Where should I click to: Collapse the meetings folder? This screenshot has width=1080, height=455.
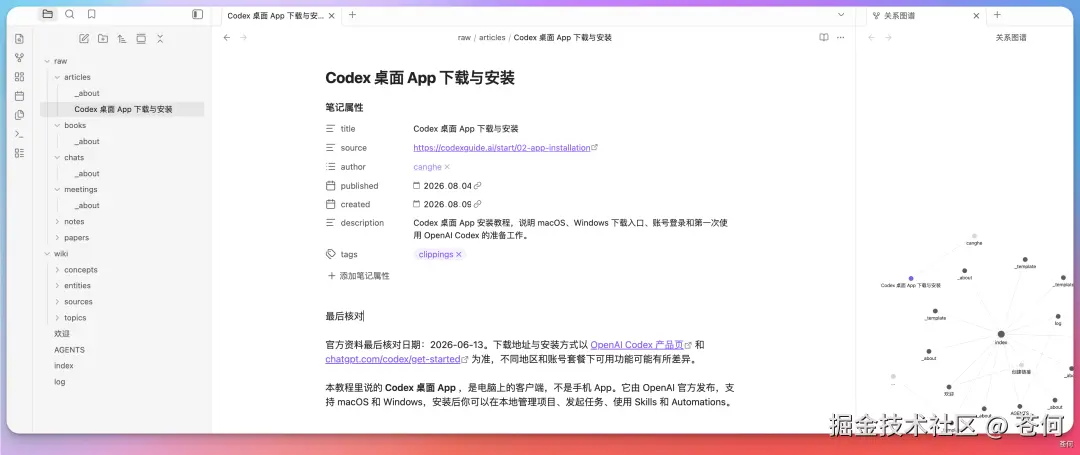pyautogui.click(x=57, y=189)
